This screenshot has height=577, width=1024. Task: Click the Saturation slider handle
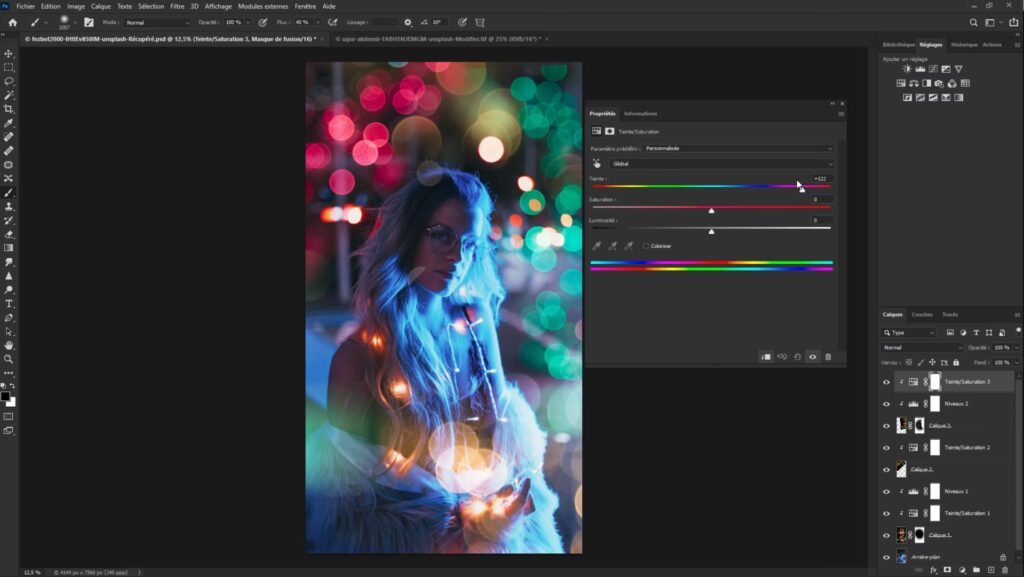pyautogui.click(x=711, y=211)
